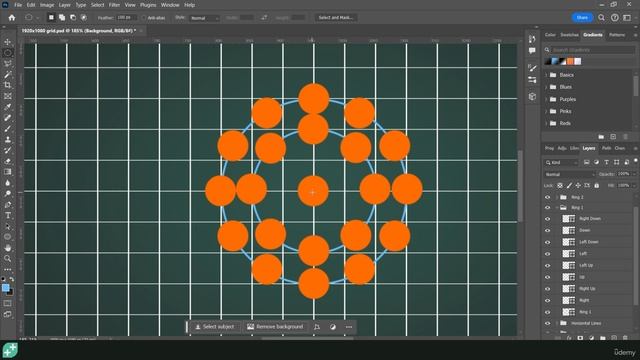Viewport: 640px width, 360px height.
Task: Select the Elliptical Marquee tool
Action: (x=8, y=53)
